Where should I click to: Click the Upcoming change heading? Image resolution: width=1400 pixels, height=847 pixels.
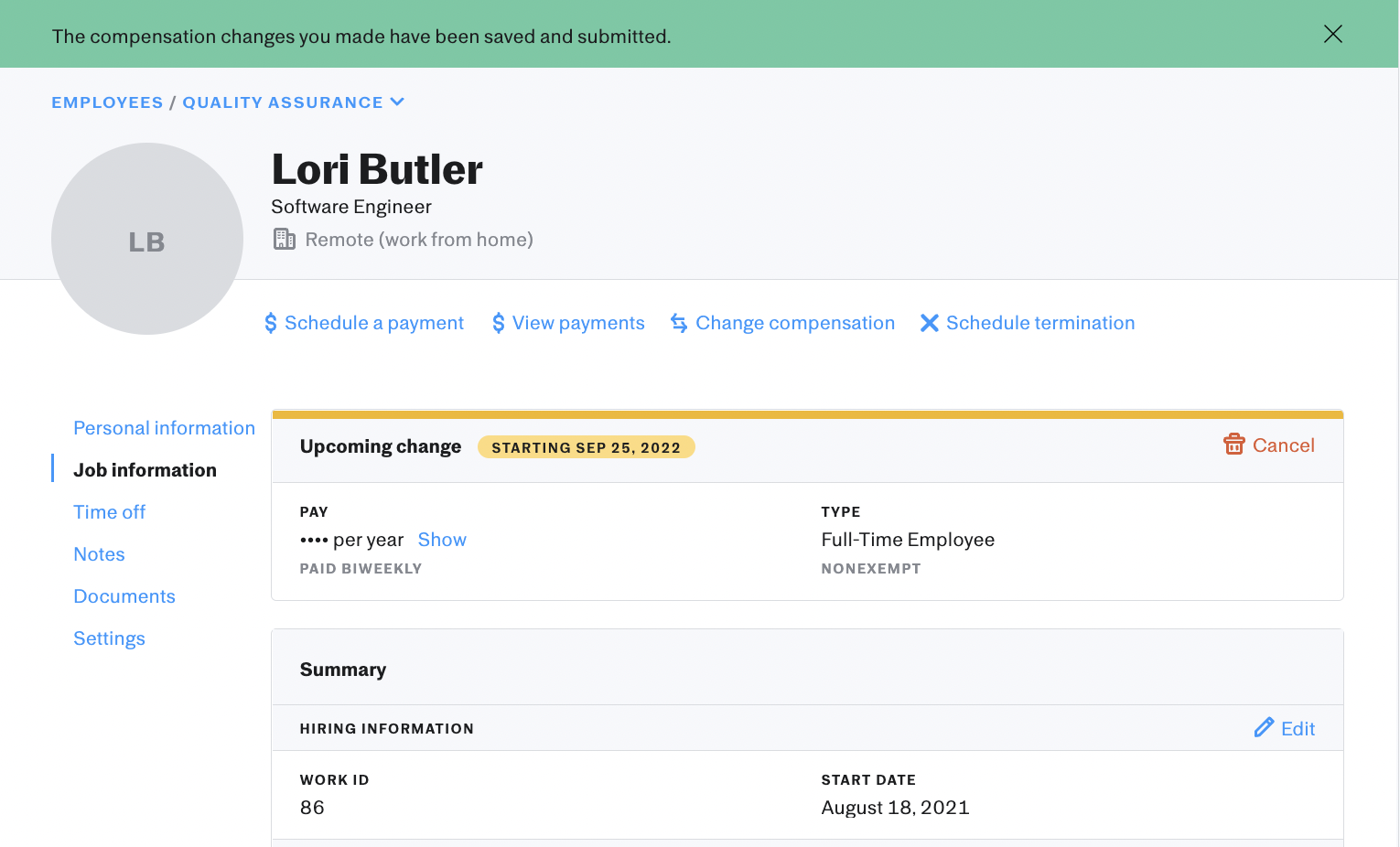click(381, 446)
